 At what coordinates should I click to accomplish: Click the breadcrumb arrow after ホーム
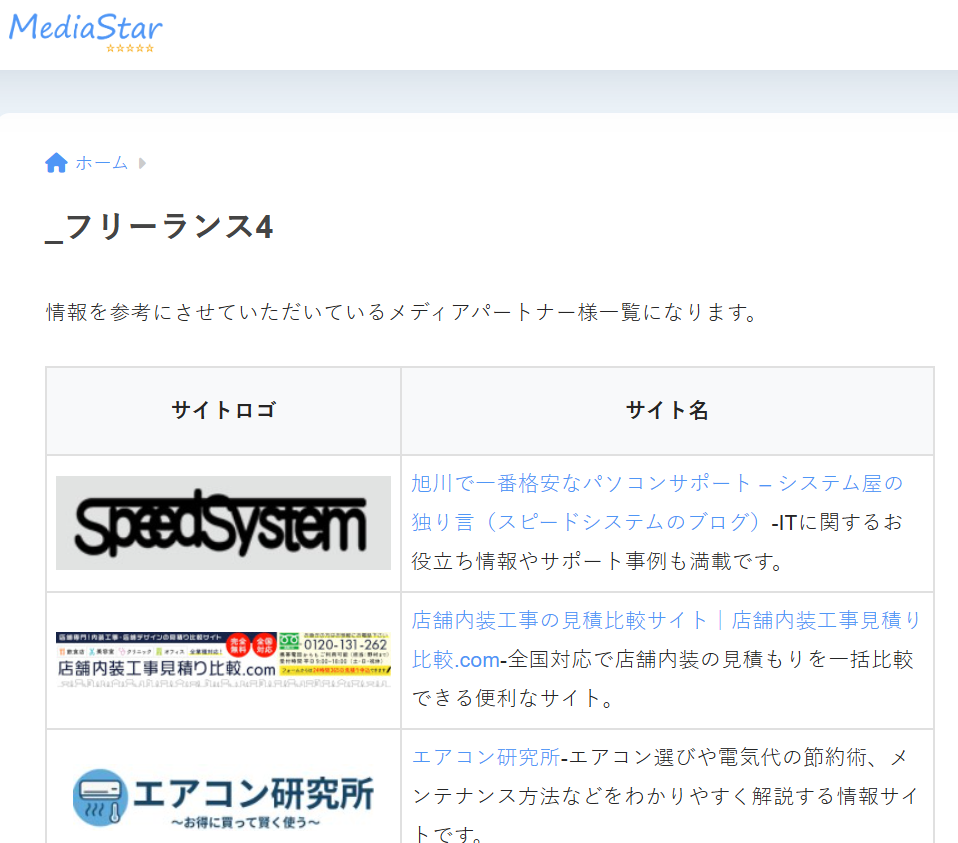coord(142,163)
